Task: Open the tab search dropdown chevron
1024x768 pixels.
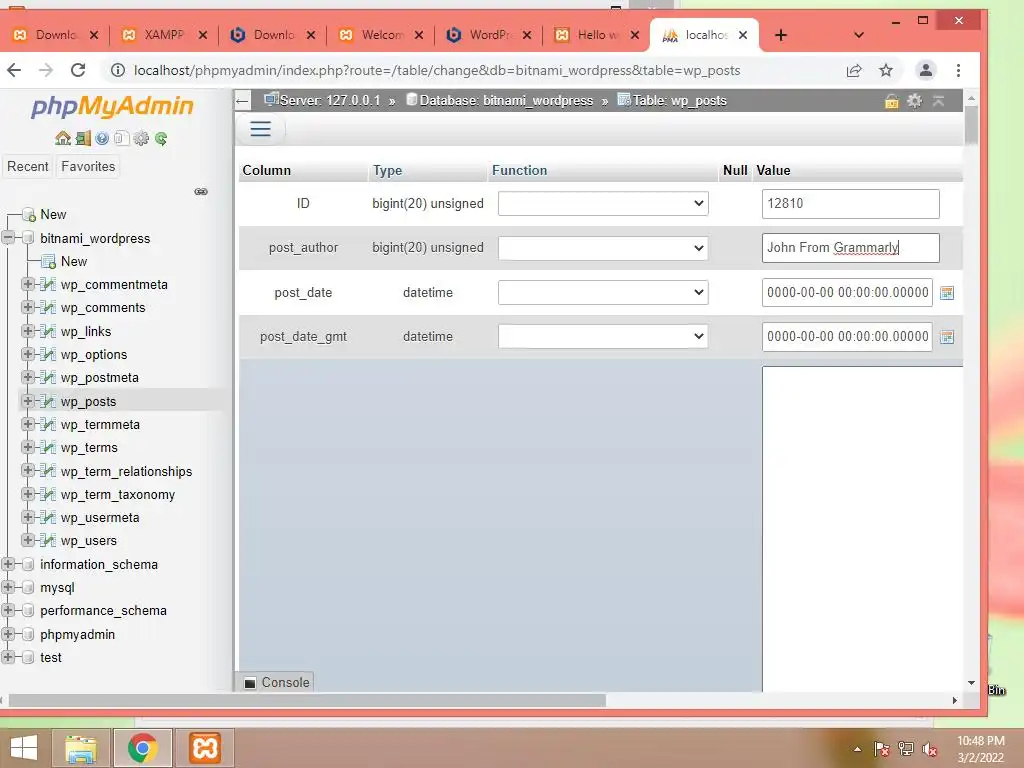Action: tap(859, 35)
